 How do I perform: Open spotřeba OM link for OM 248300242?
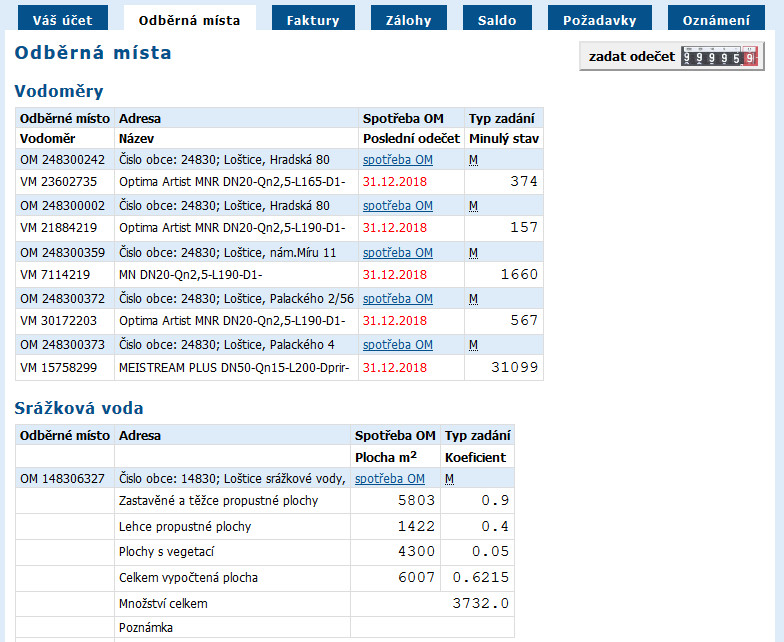(397, 160)
